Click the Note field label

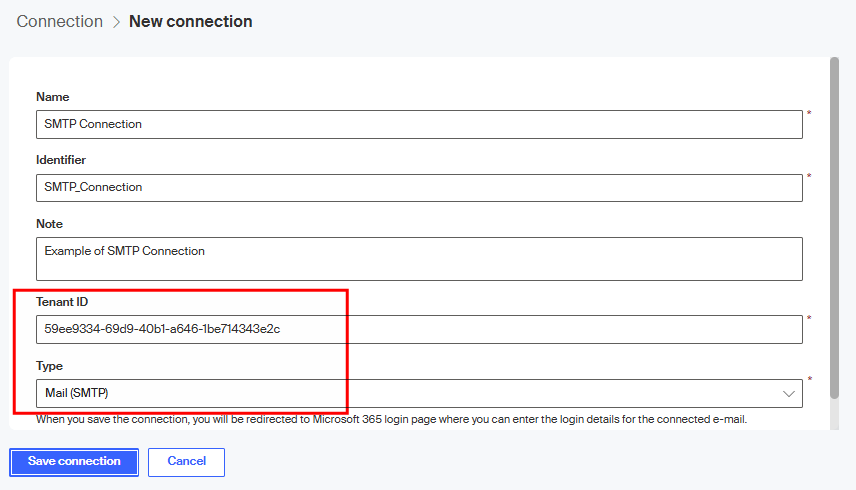tap(50, 224)
